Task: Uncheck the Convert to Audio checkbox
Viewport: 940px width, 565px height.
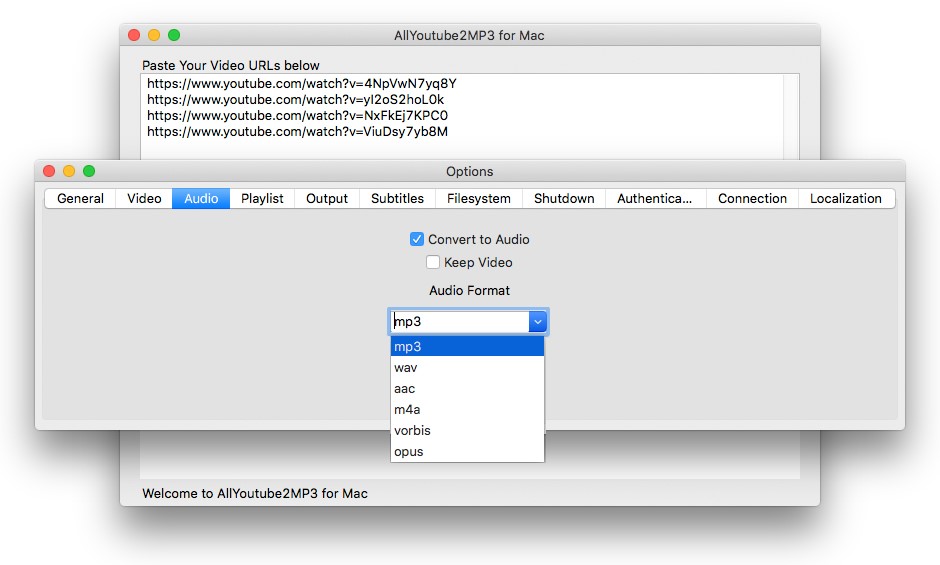Action: coord(417,239)
